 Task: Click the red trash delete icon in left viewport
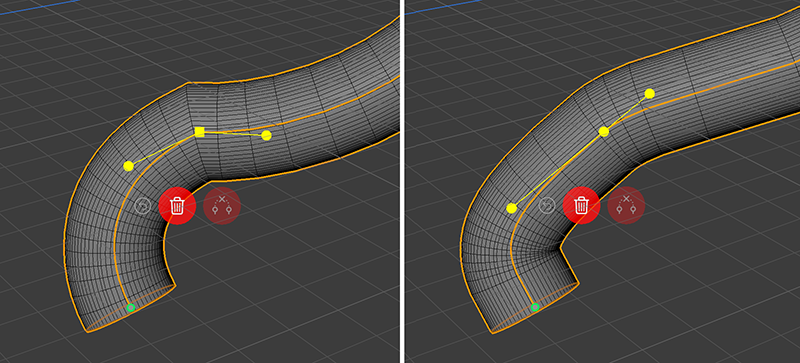(177, 206)
